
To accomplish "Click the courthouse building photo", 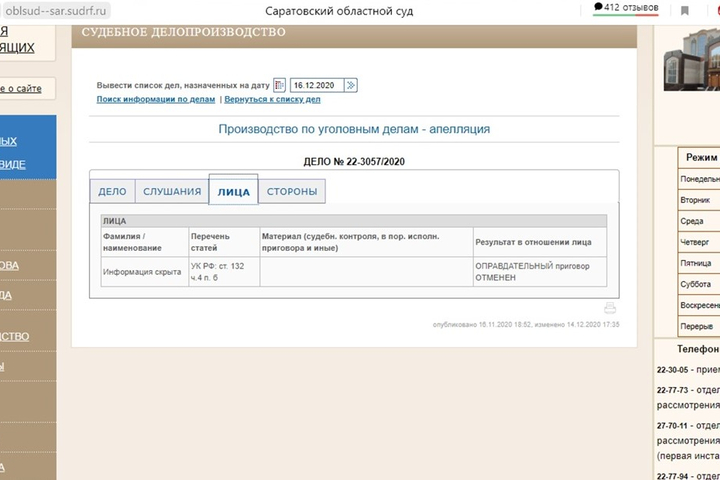I will pyautogui.click(x=692, y=59).
